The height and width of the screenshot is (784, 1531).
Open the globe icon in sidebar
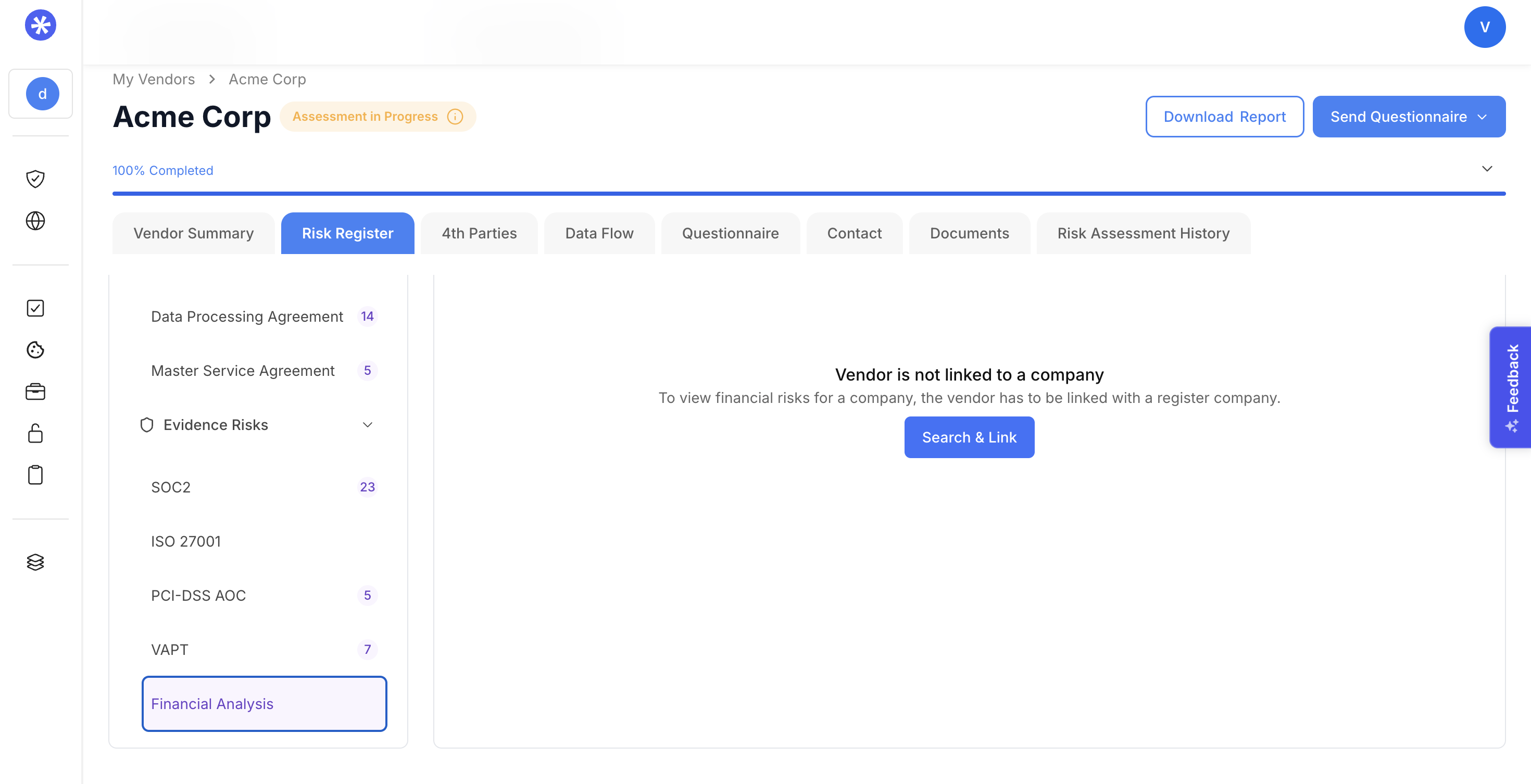pos(35,221)
